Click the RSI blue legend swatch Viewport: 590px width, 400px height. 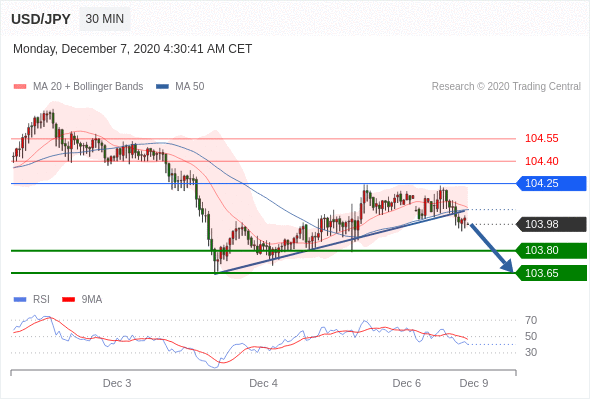click(x=20, y=300)
